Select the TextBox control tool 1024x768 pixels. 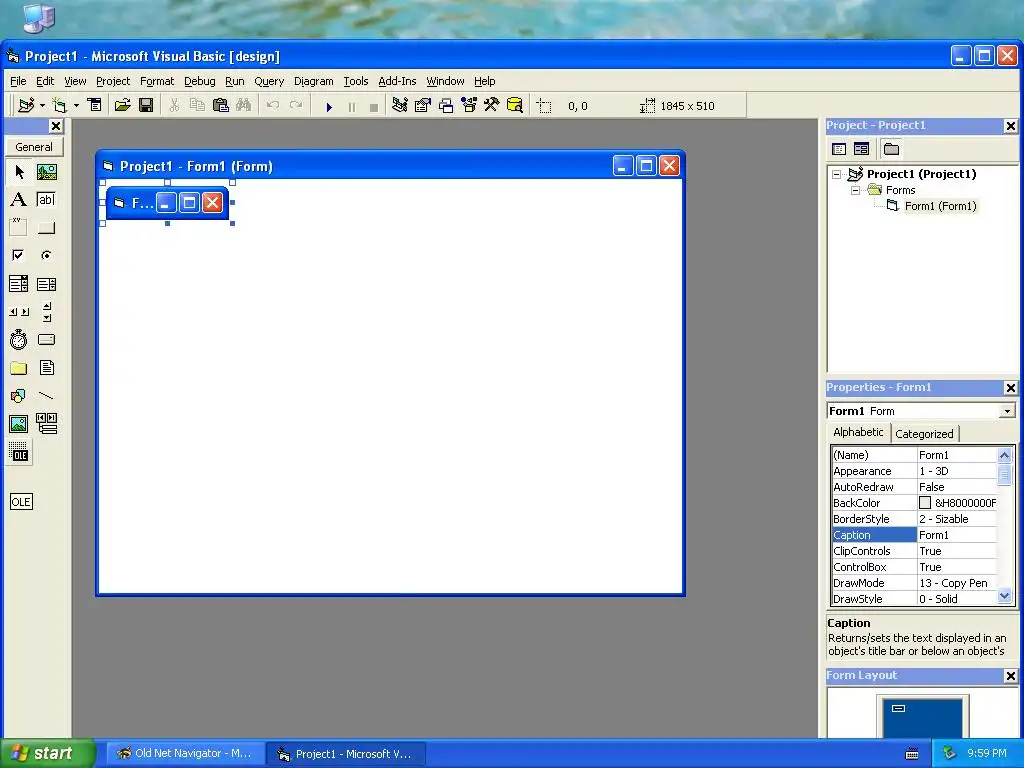click(46, 200)
